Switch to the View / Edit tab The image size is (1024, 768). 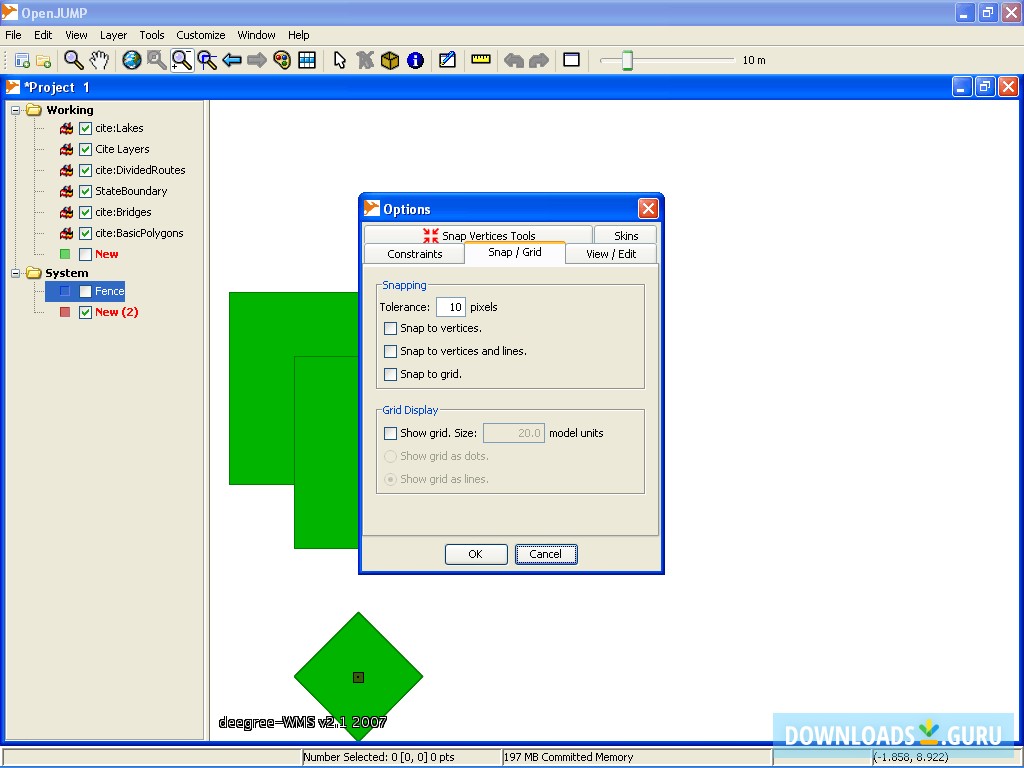click(x=611, y=254)
